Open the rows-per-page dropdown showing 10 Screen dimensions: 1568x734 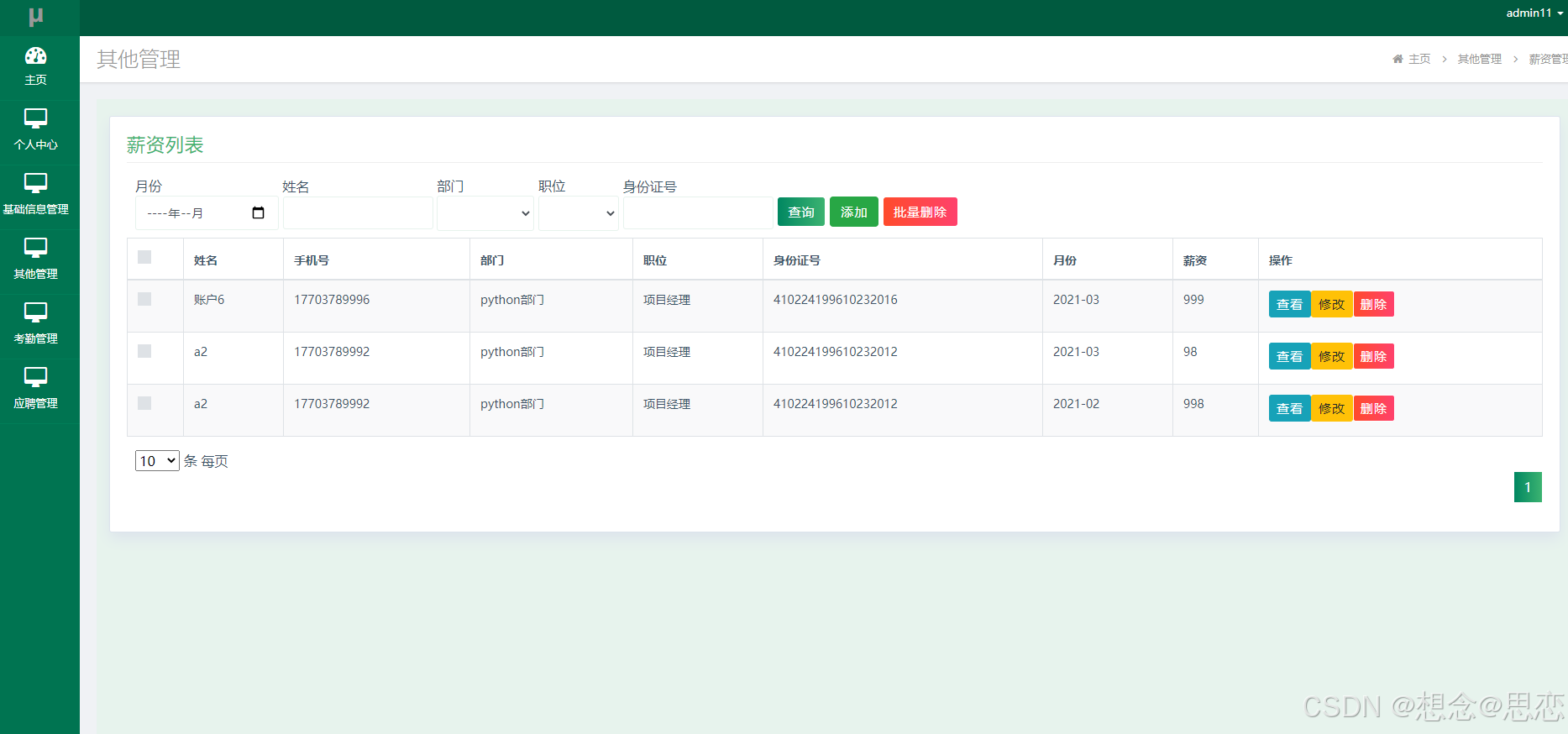pyautogui.click(x=157, y=460)
